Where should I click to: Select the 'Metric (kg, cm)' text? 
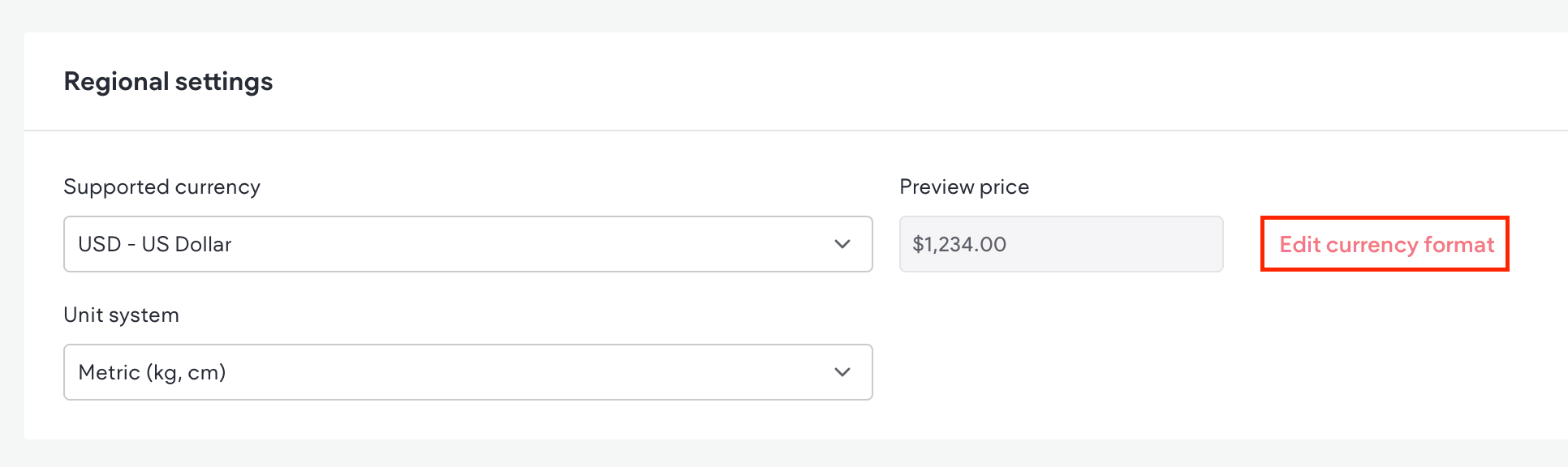152,372
